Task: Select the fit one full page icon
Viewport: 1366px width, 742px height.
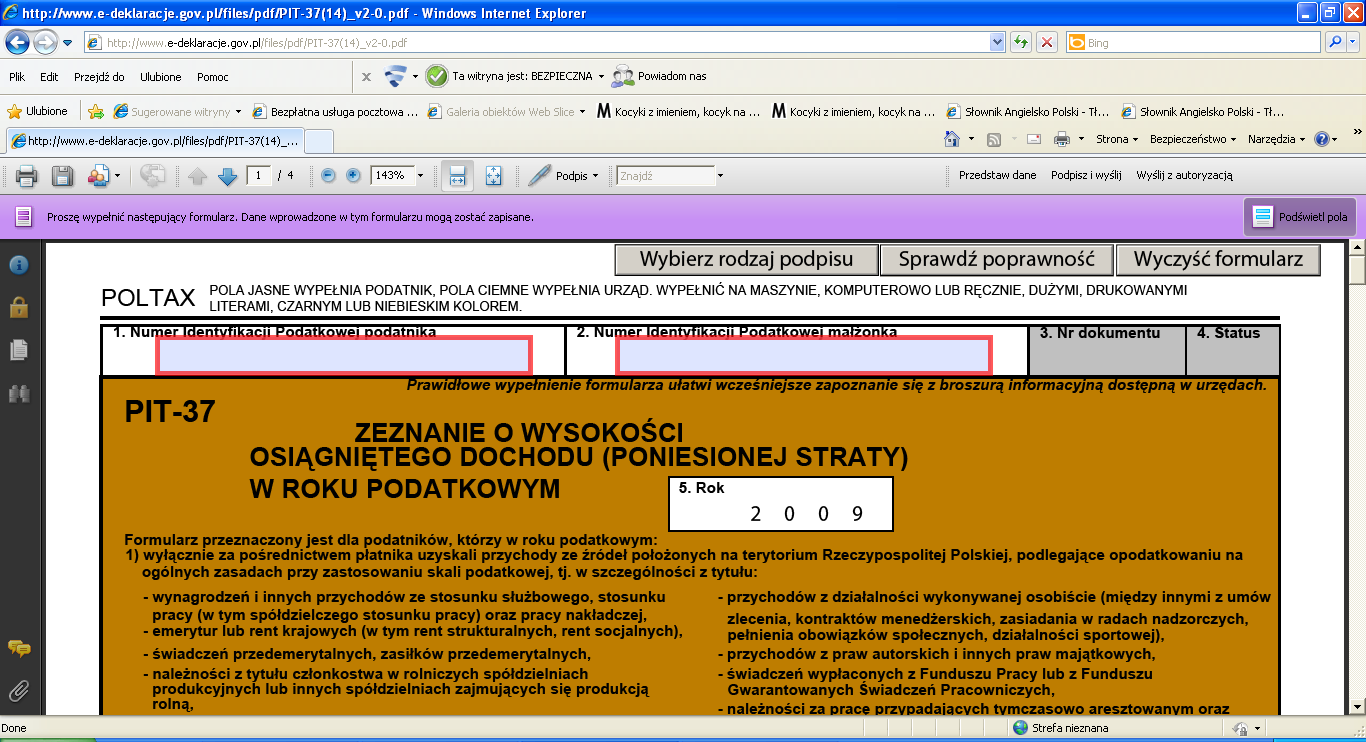Action: 493,176
